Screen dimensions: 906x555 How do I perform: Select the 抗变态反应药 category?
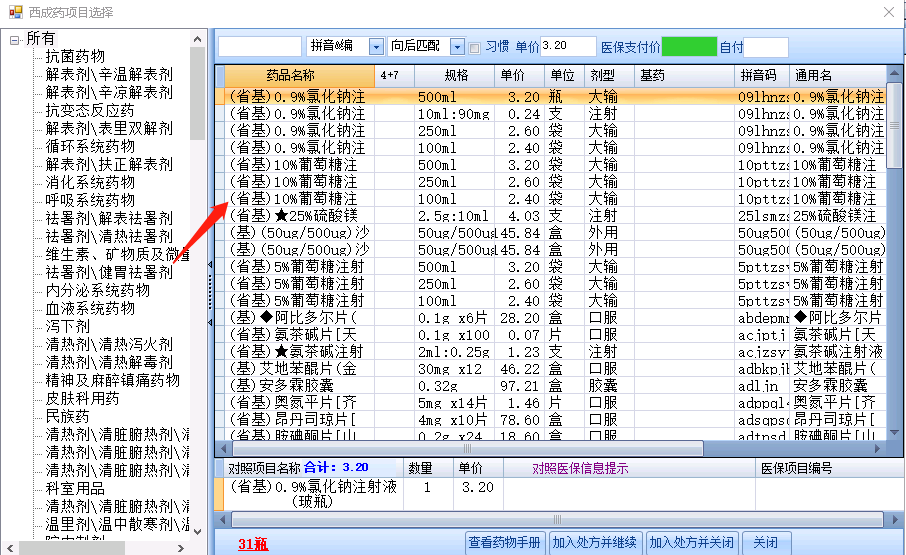[x=90, y=110]
